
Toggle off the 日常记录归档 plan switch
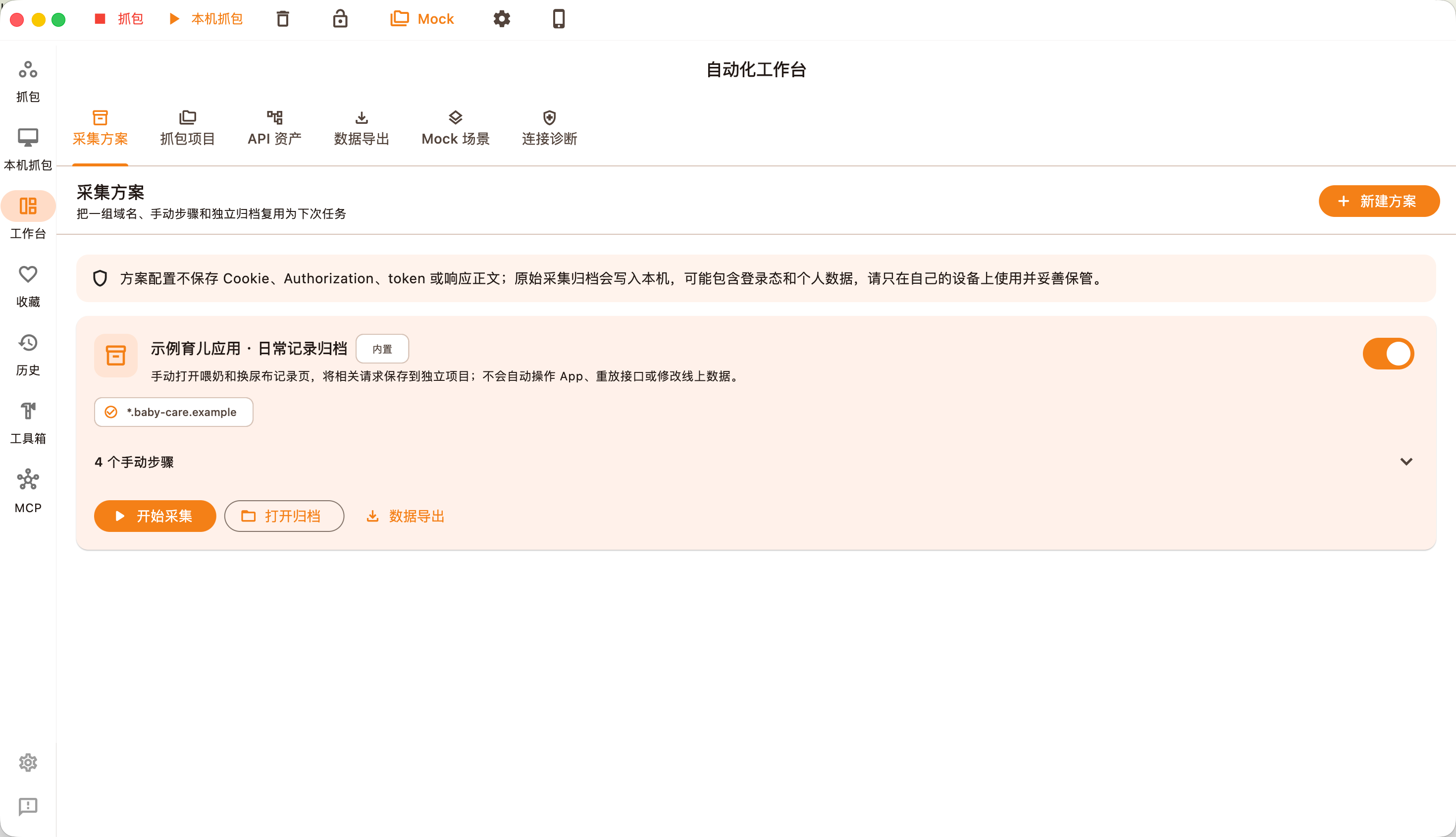coord(1388,353)
